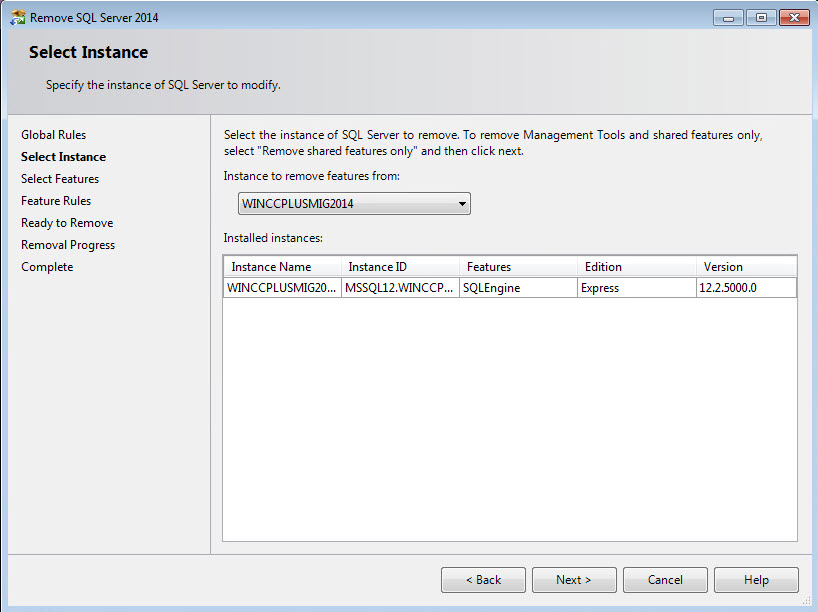Minimize the Remove SQL Server window
The height and width of the screenshot is (612, 818).
pos(728,18)
